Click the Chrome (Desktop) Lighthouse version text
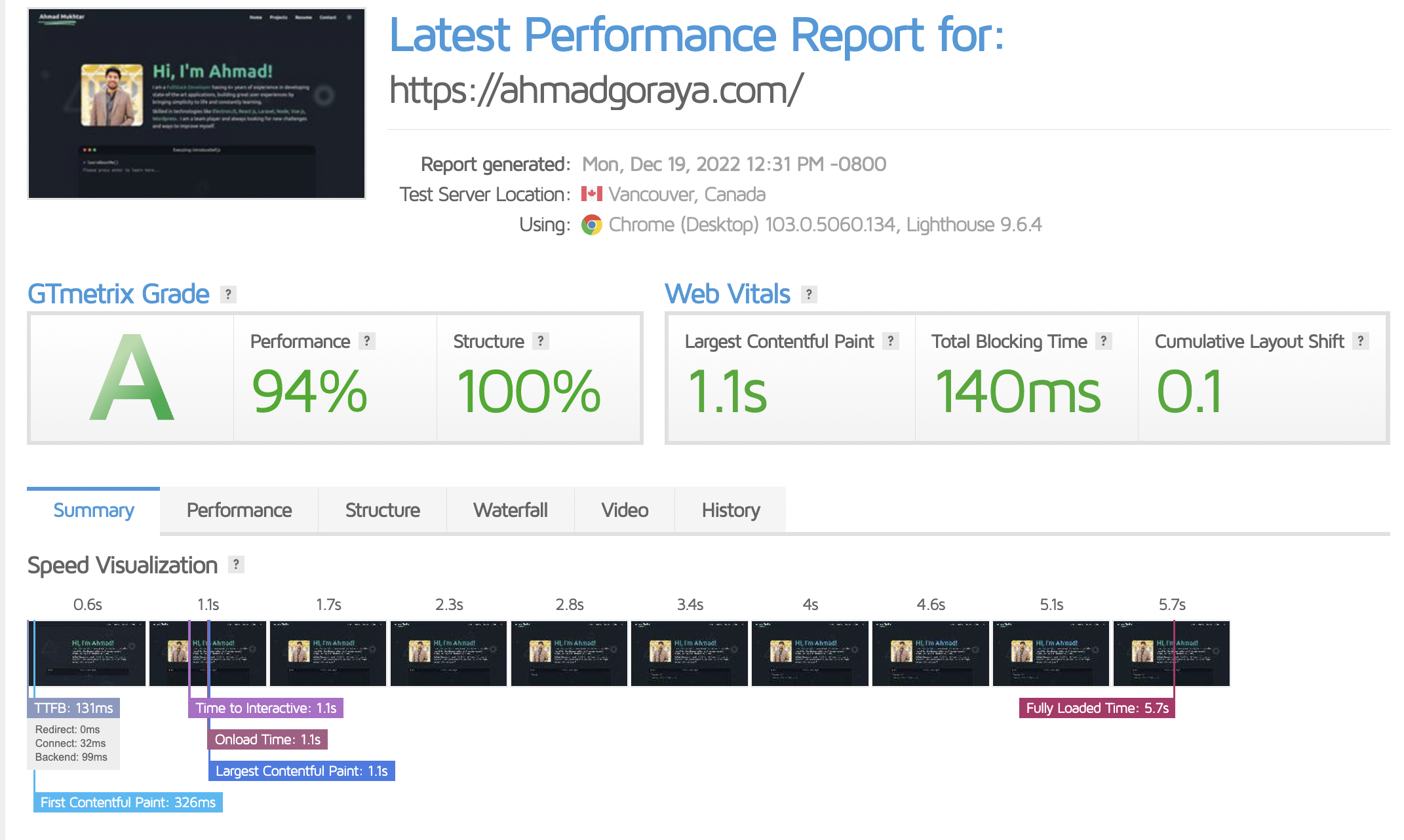 tap(825, 225)
